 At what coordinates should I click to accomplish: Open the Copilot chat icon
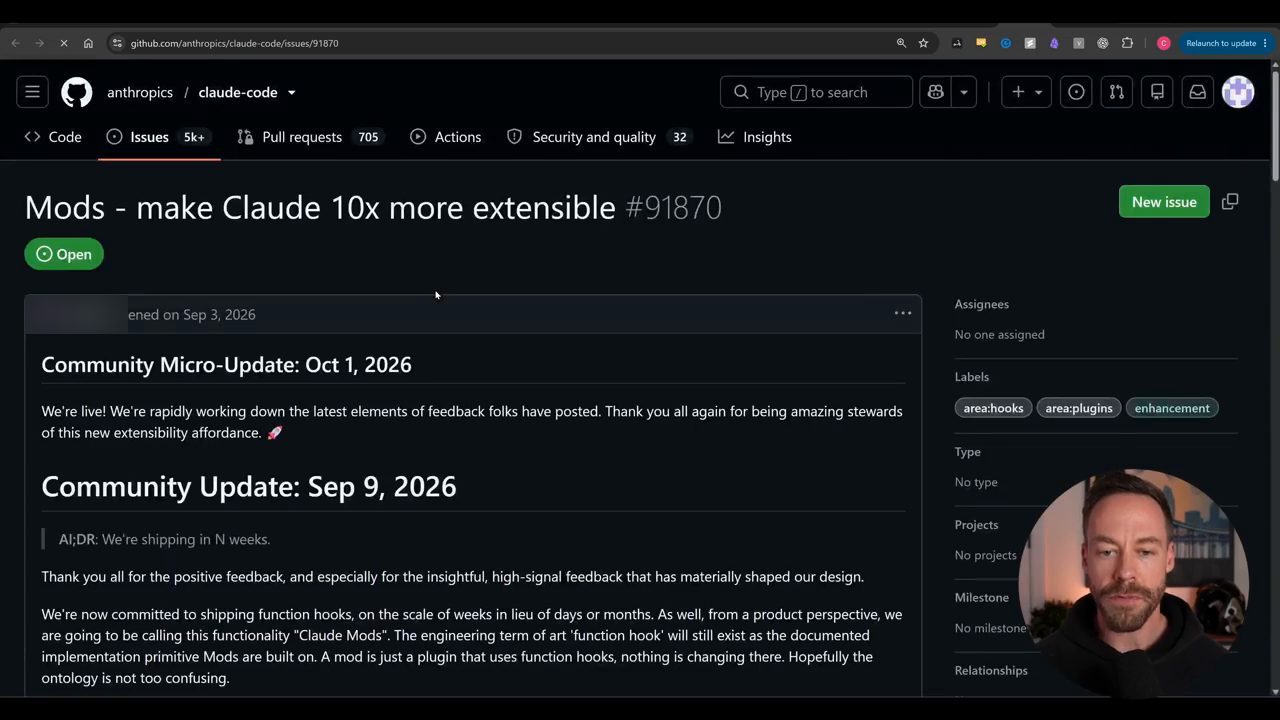pos(936,92)
